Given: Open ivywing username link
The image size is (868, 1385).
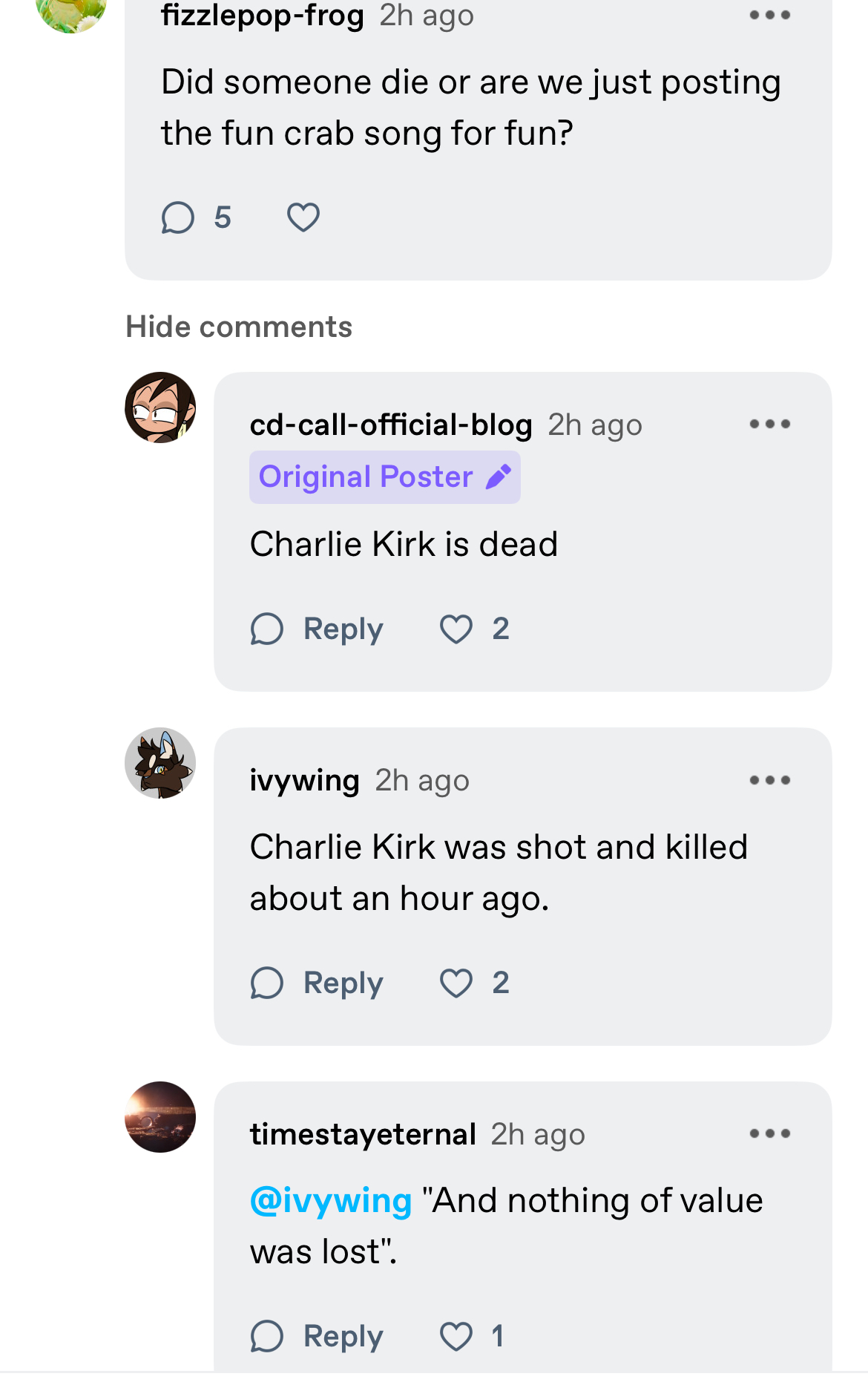Looking at the screenshot, I should tap(304, 780).
